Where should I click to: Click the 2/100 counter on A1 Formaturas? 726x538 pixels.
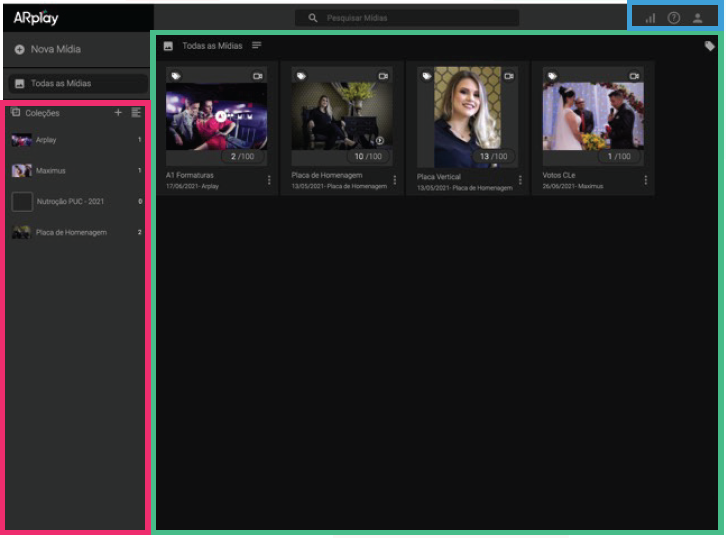pyautogui.click(x=243, y=156)
